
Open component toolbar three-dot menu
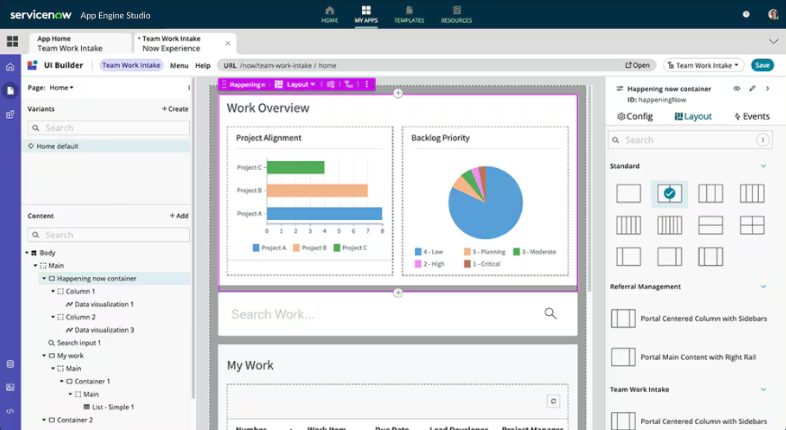(367, 84)
